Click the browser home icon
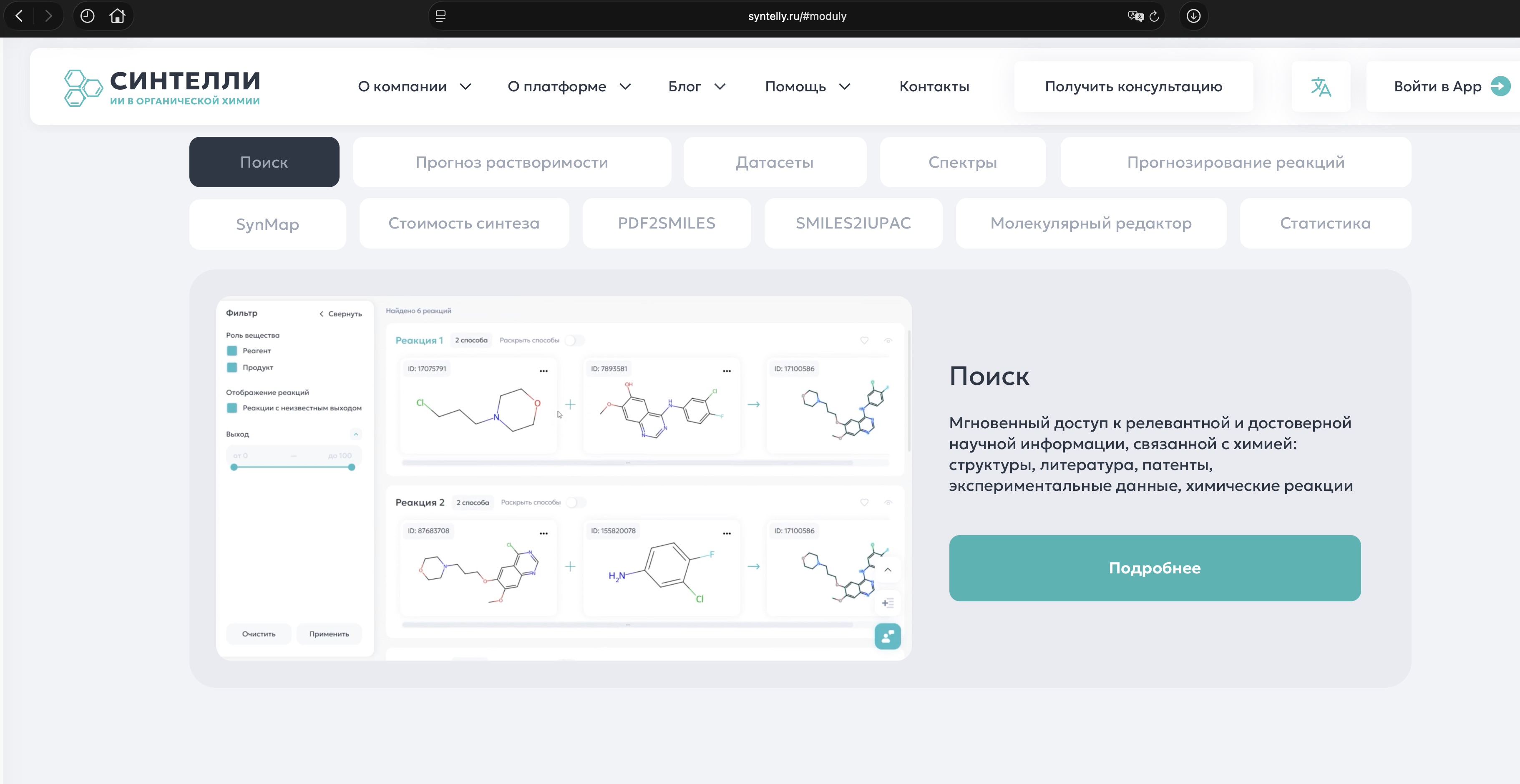The height and width of the screenshot is (784, 1520). coord(118,16)
